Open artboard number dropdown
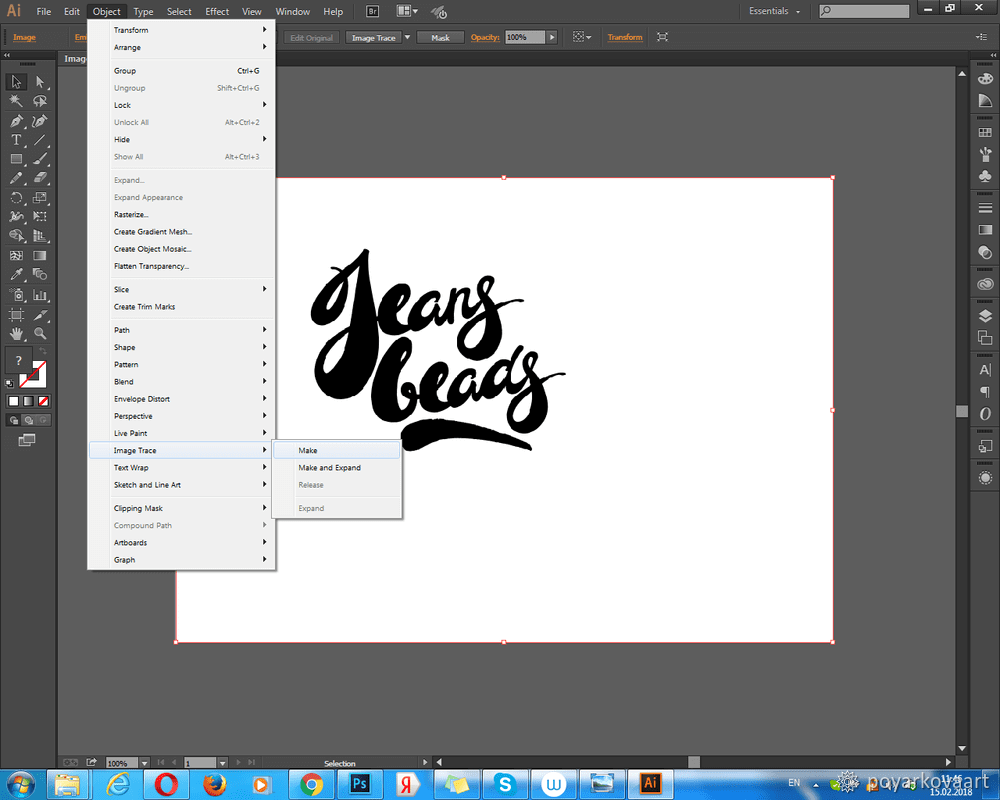Screen dimensions: 1000x800 pos(223,763)
